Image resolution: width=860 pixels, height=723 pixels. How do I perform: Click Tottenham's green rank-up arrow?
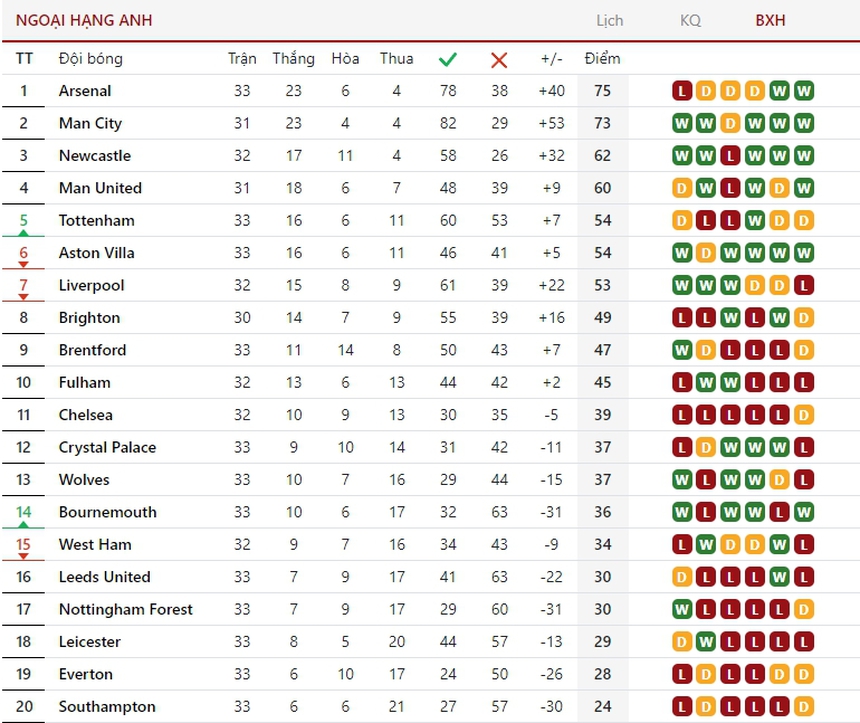click(25, 231)
